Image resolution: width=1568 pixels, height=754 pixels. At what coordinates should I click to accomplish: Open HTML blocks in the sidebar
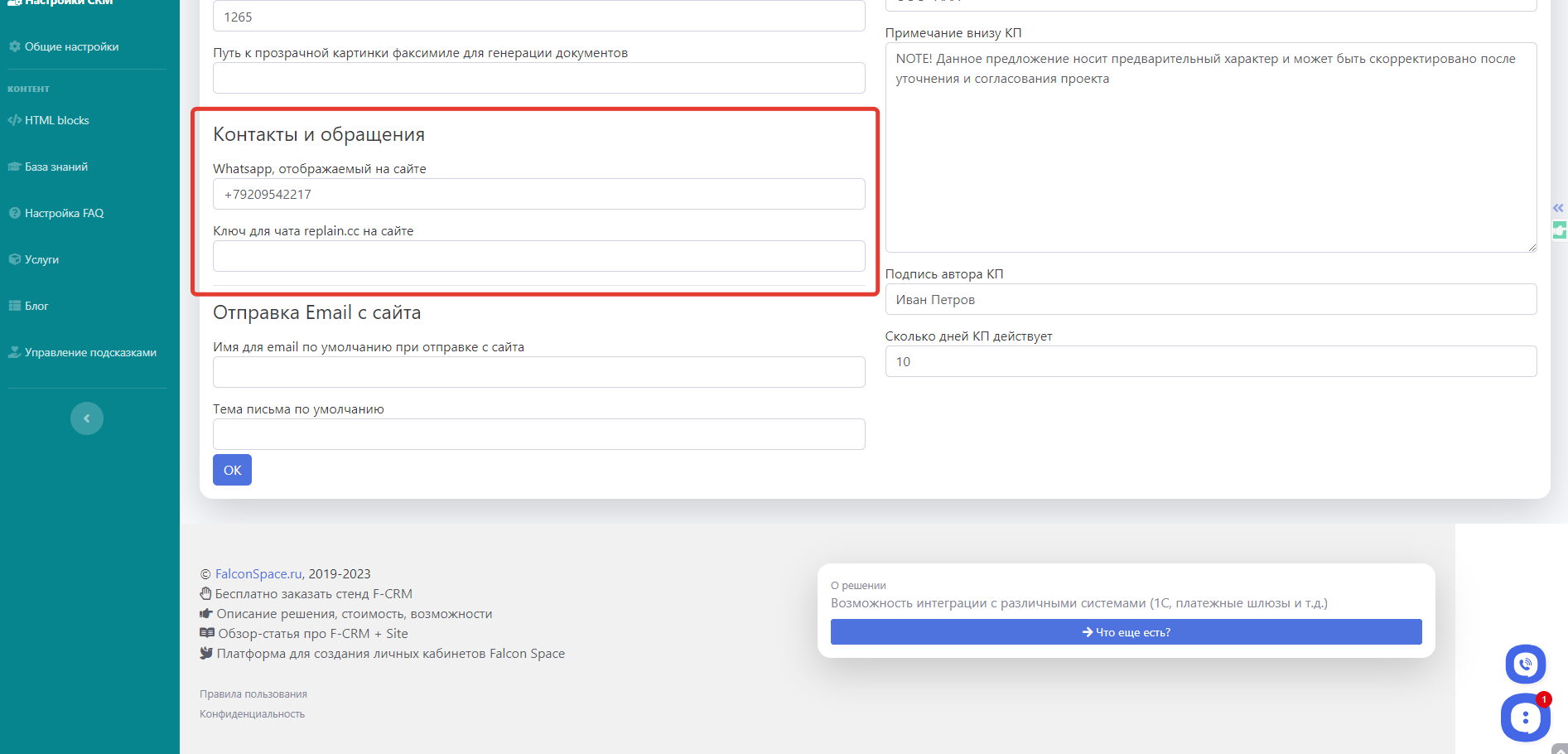click(x=56, y=120)
